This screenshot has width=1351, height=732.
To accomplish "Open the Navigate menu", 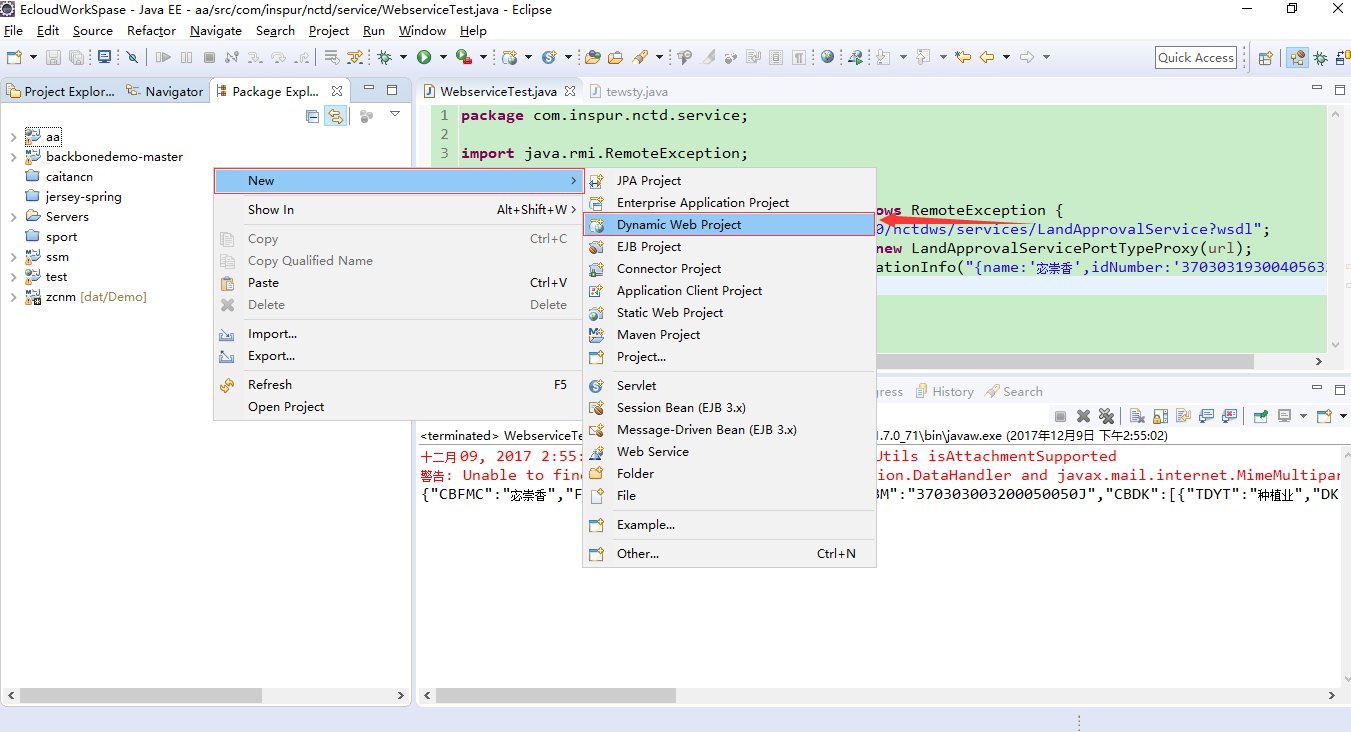I will (x=216, y=31).
